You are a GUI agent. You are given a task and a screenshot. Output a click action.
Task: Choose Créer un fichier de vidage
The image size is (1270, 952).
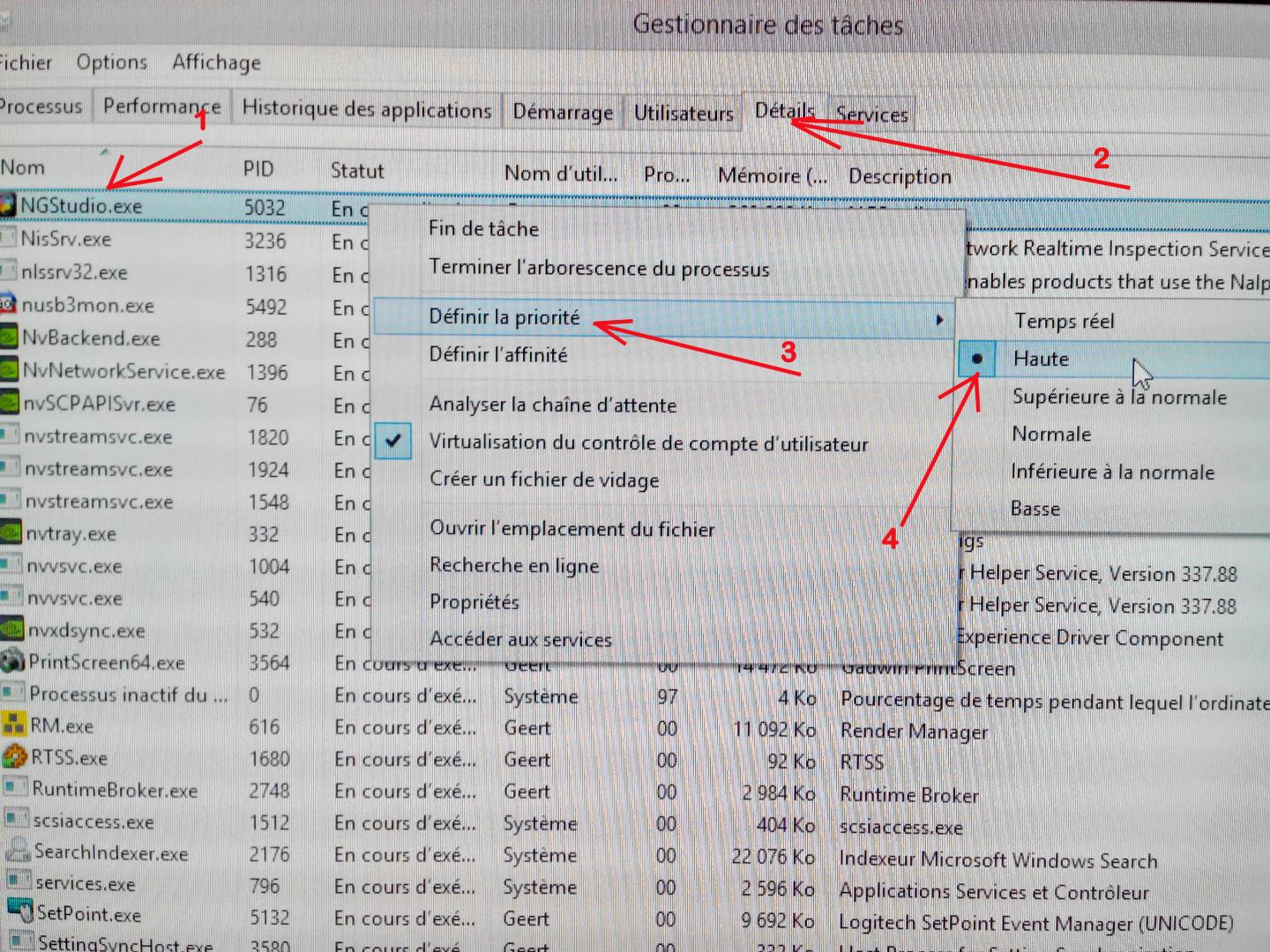pyautogui.click(x=544, y=480)
